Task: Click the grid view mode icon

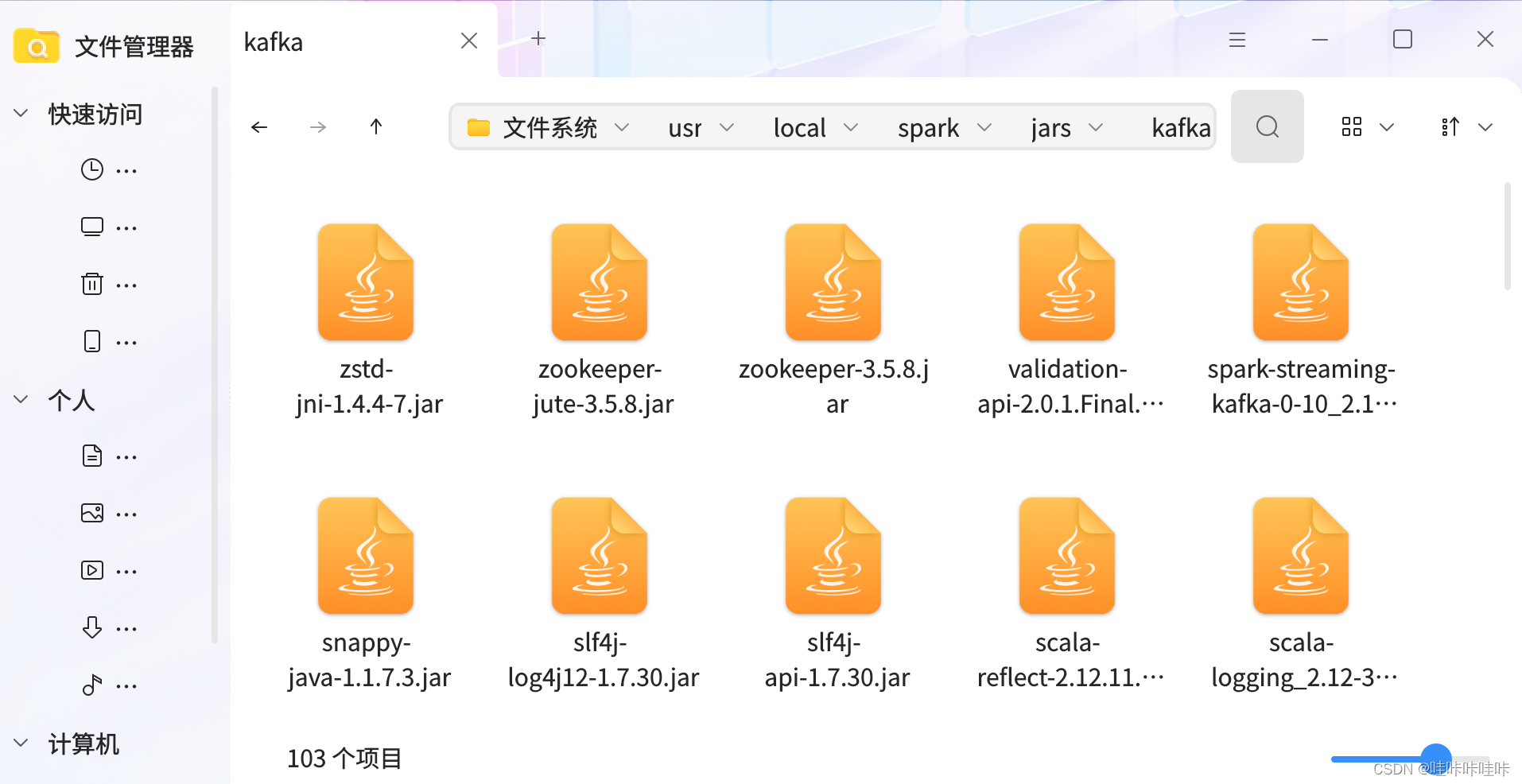Action: [x=1352, y=126]
